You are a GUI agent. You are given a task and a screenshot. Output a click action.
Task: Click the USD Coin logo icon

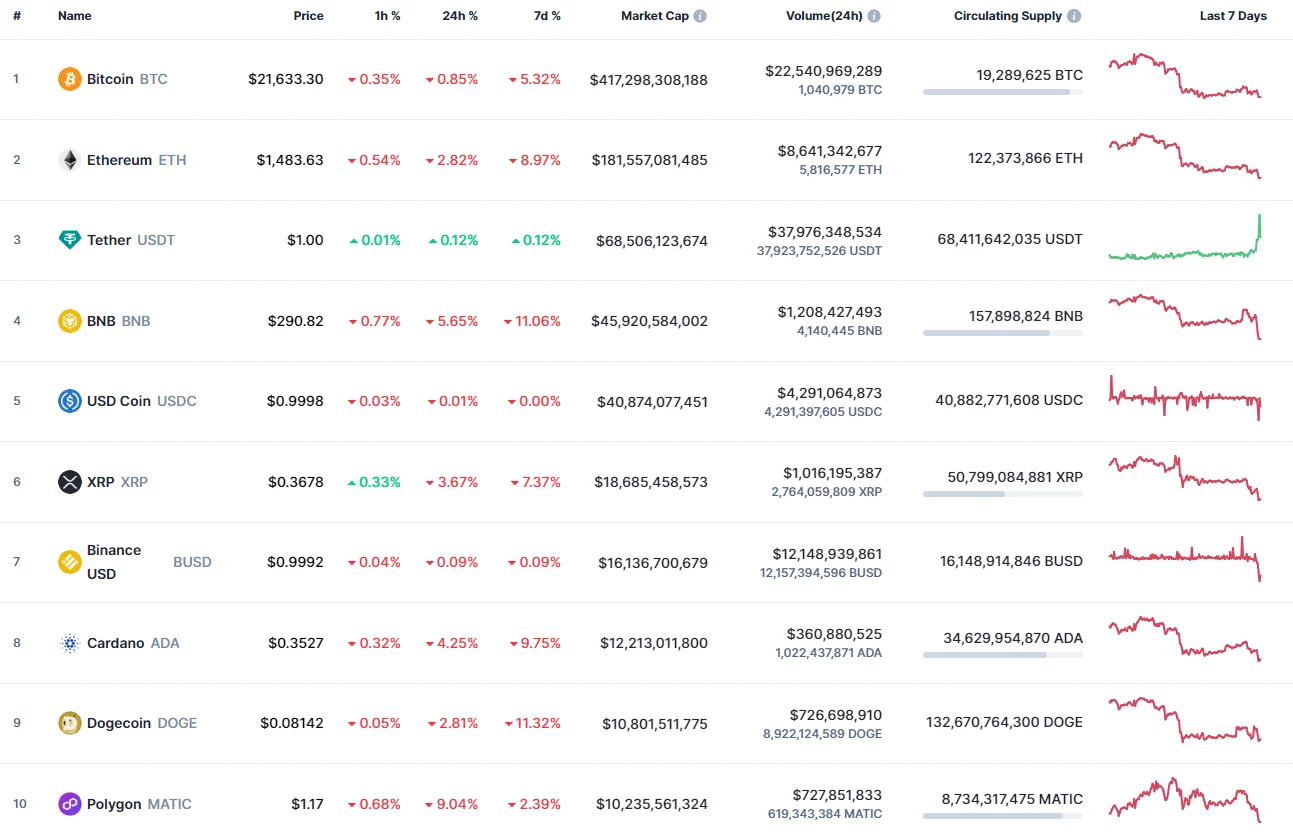[x=69, y=401]
